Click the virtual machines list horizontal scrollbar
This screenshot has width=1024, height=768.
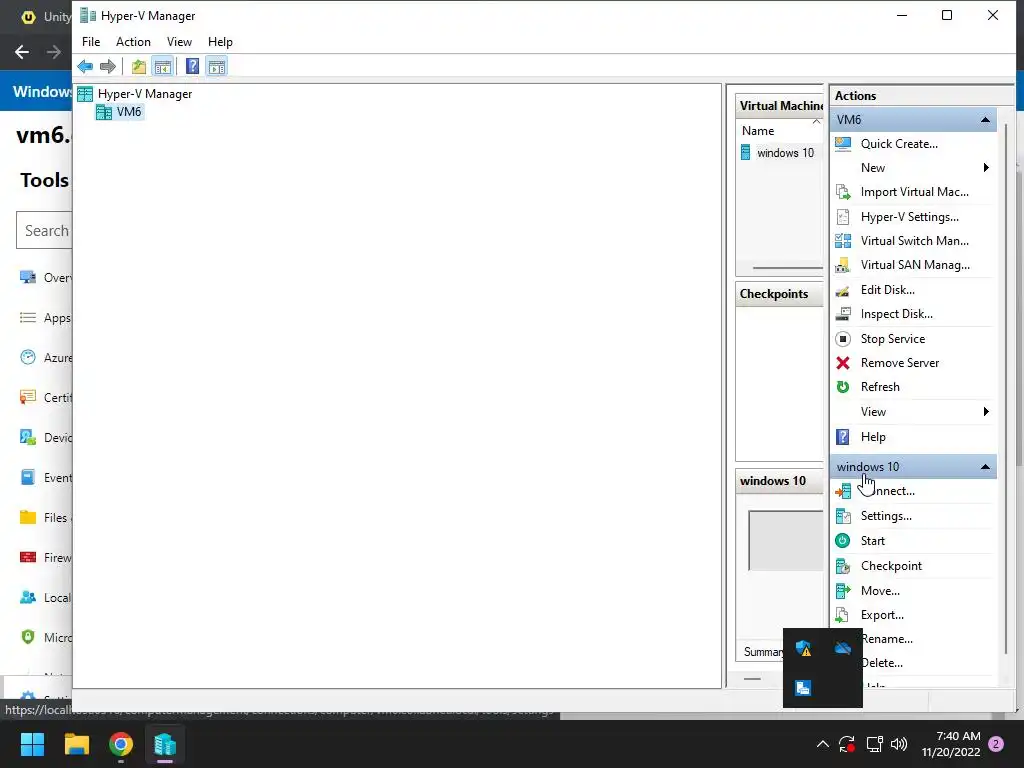(x=787, y=268)
